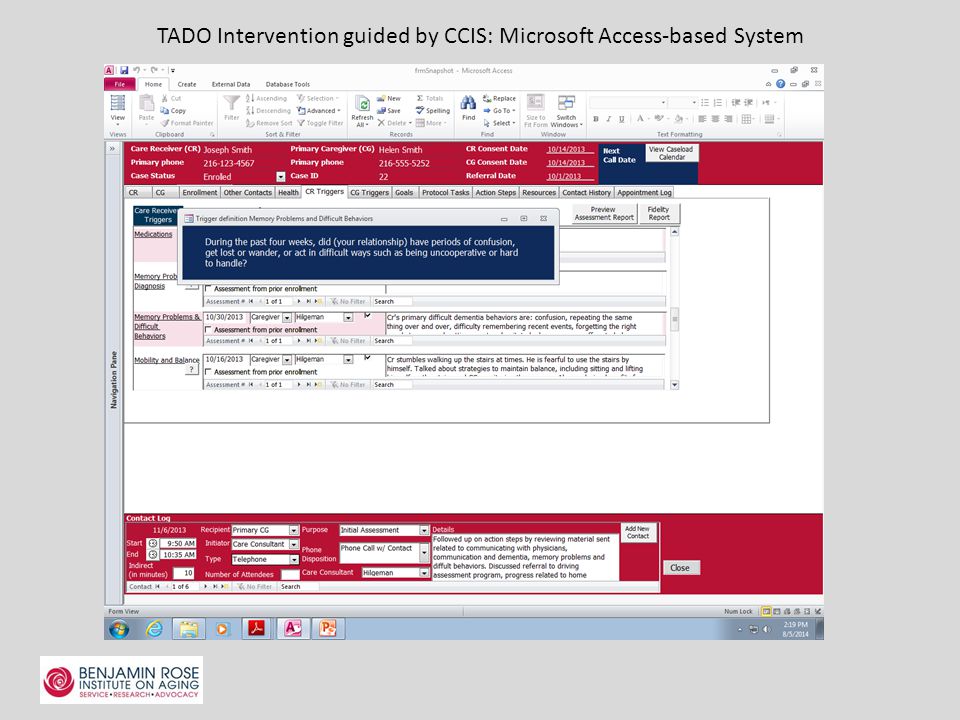Expand the Navigation Pane chevron
This screenshot has height=720, width=960.
pos(112,148)
